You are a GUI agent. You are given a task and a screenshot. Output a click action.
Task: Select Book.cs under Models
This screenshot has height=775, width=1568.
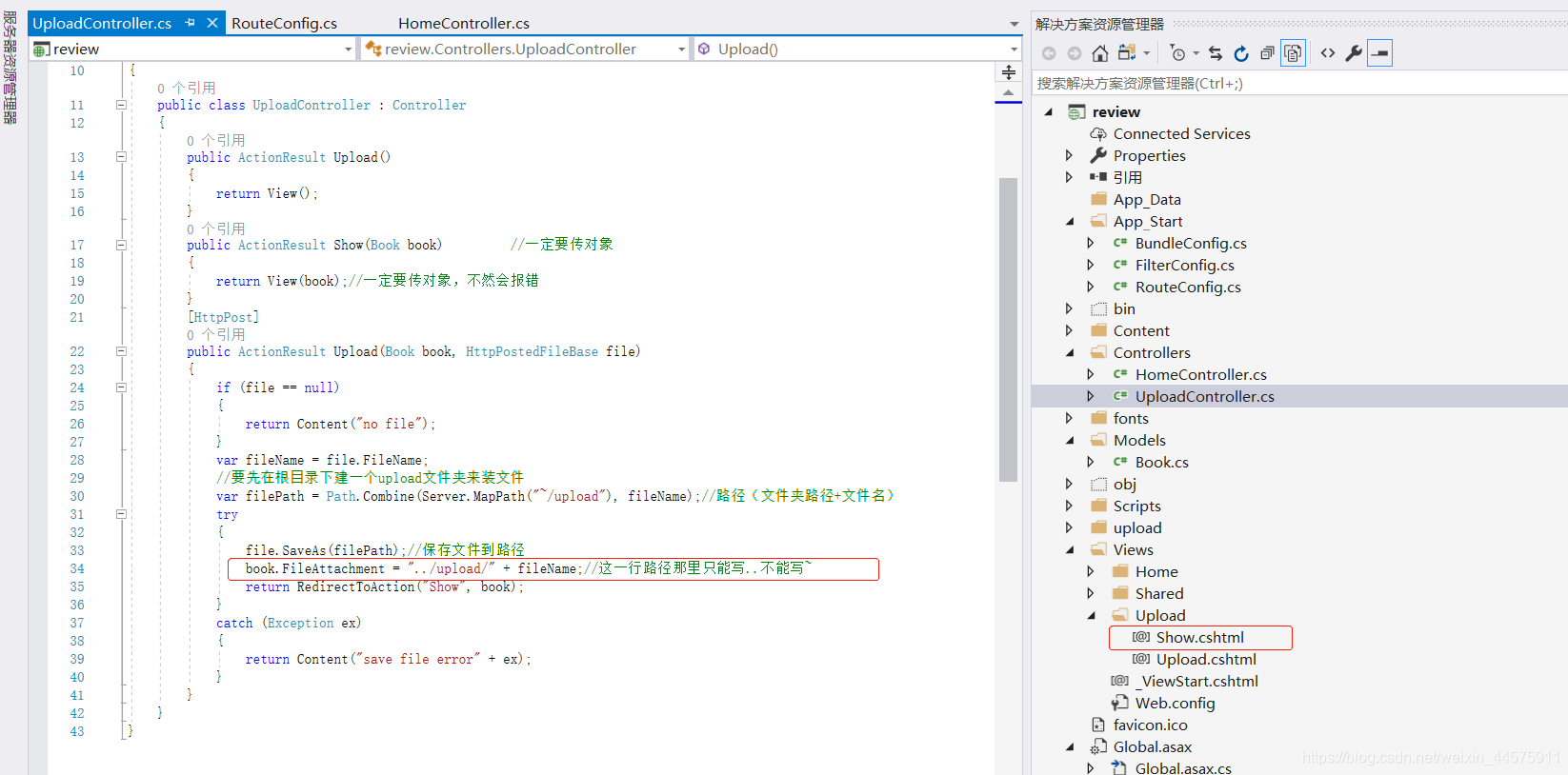tap(1161, 463)
